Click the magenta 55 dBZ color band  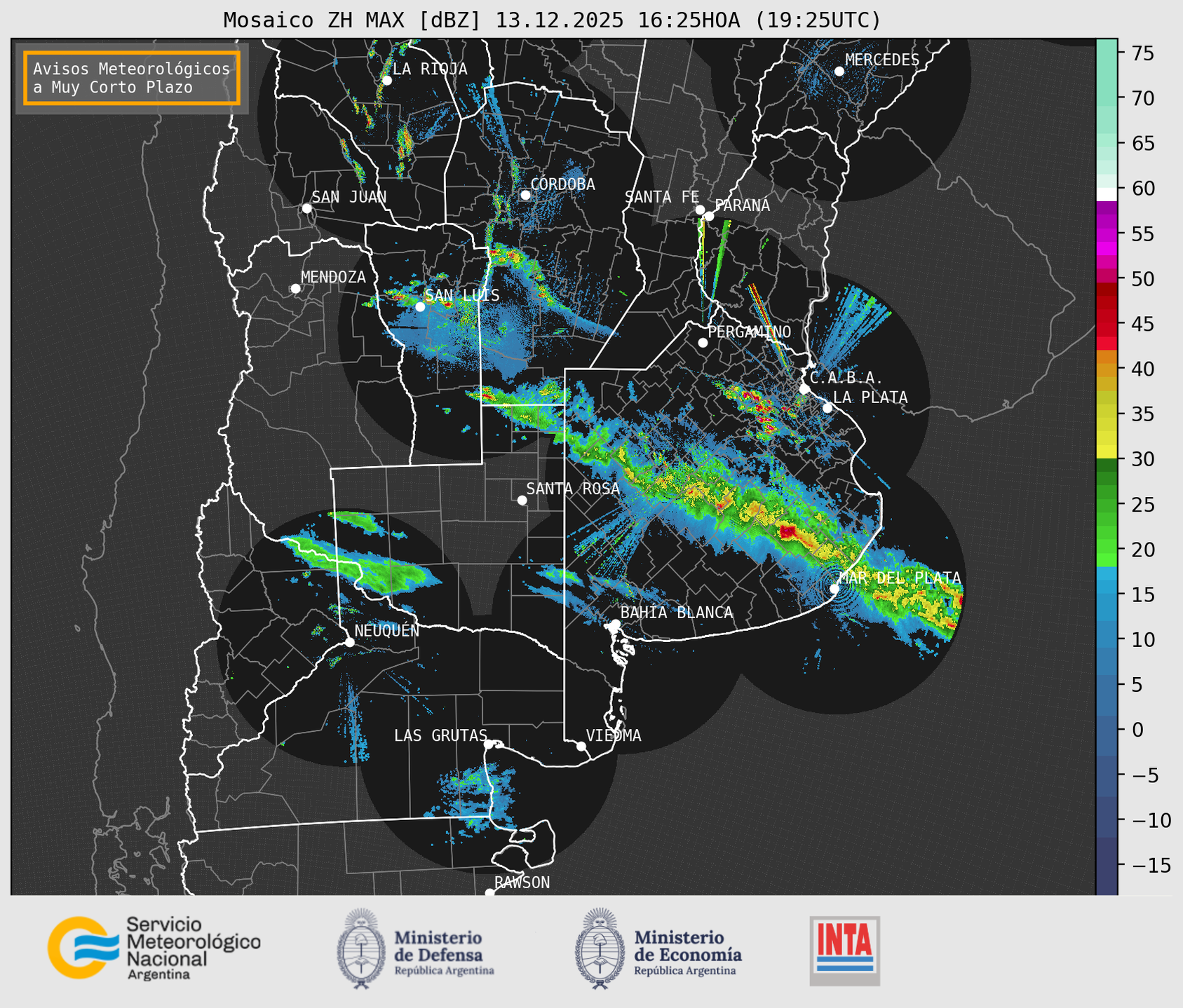pos(1107,233)
